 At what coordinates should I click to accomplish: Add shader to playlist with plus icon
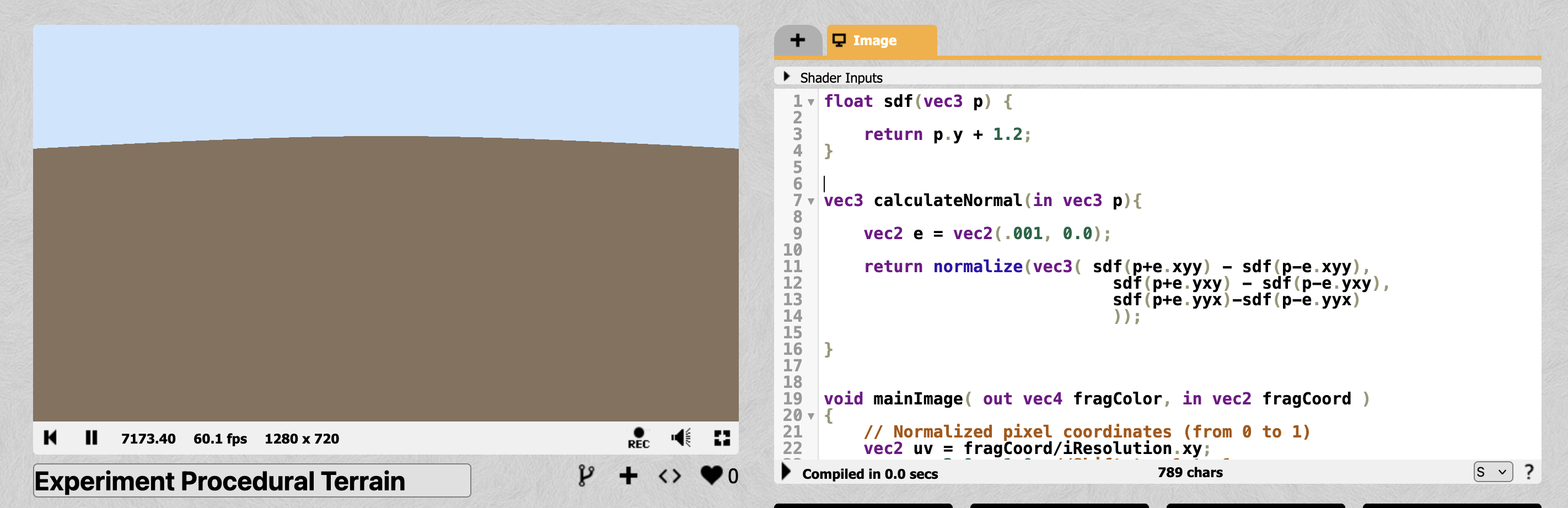pyautogui.click(x=628, y=475)
